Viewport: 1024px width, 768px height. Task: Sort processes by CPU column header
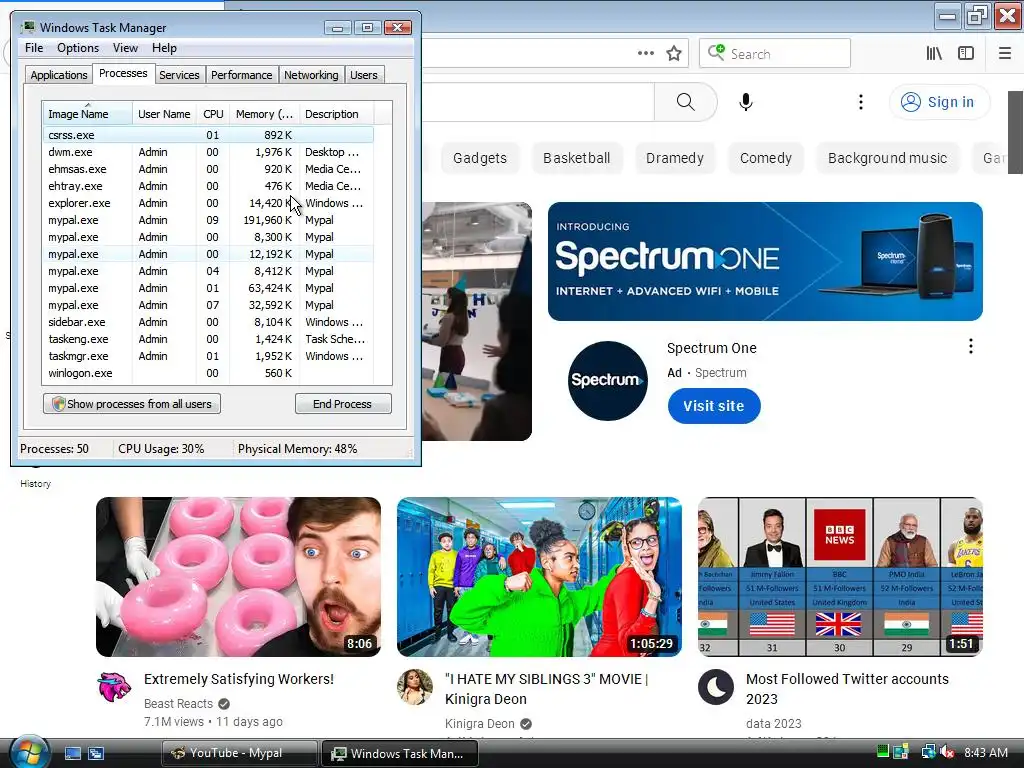click(x=214, y=114)
